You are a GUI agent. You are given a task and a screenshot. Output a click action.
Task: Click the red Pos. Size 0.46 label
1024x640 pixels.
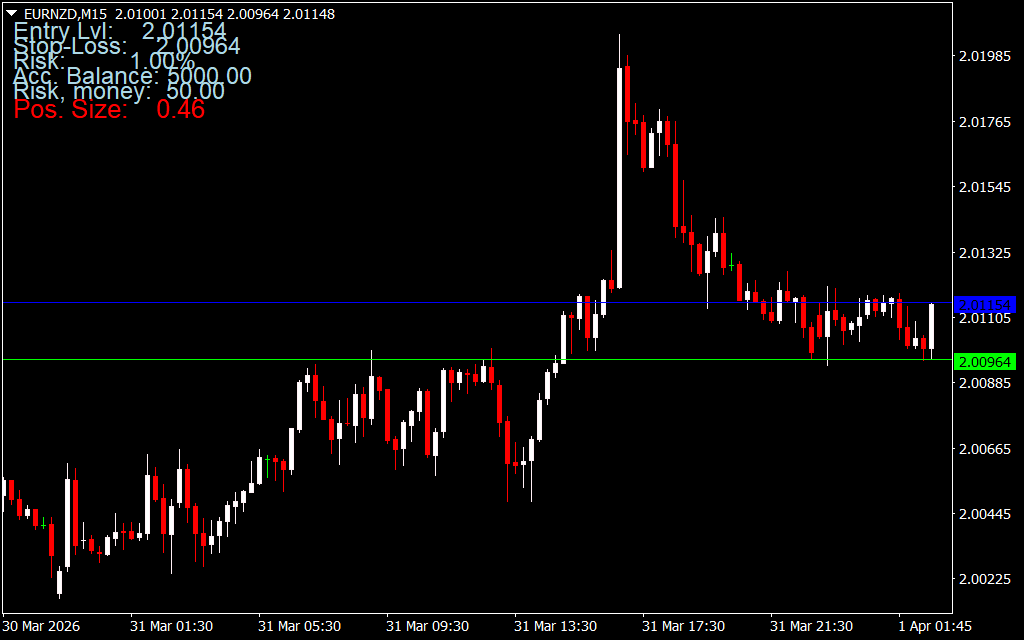point(109,110)
